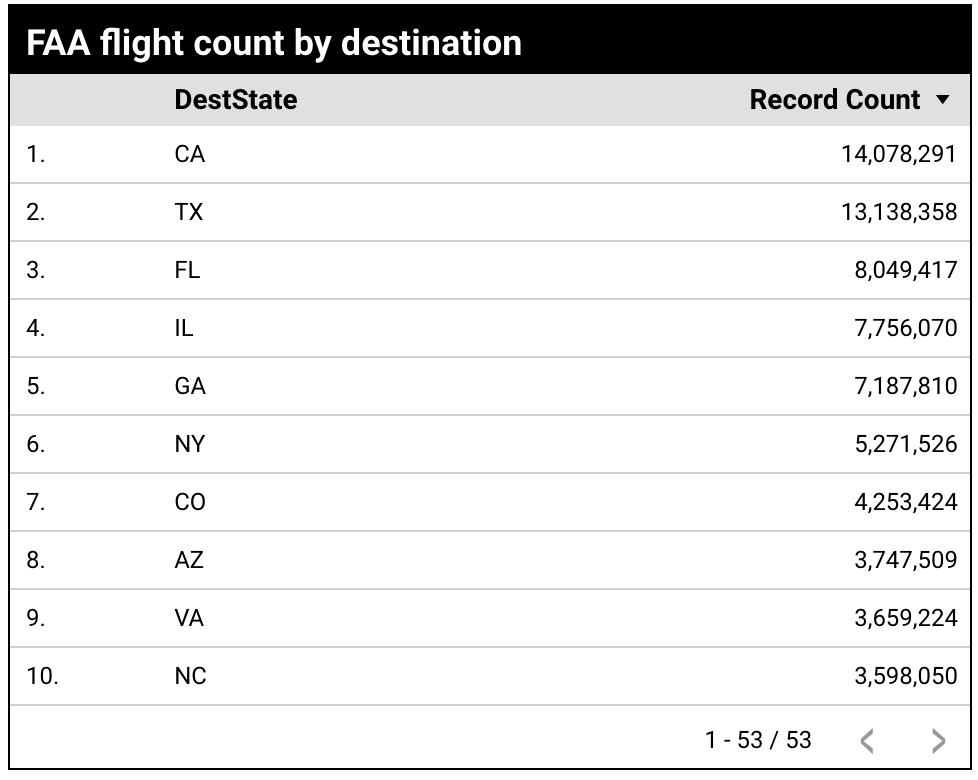Image resolution: width=978 pixels, height=780 pixels.
Task: Click row number 10 cell
Action: [43, 676]
